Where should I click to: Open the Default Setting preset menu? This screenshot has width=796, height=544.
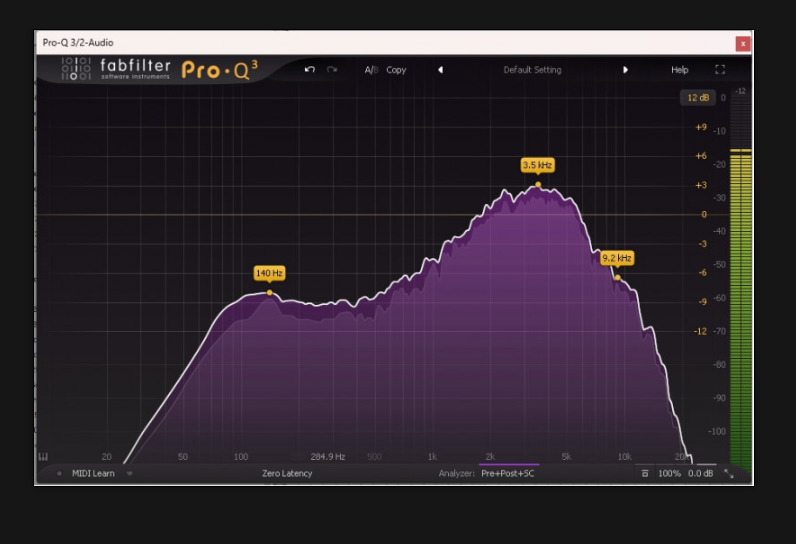pyautogui.click(x=532, y=70)
